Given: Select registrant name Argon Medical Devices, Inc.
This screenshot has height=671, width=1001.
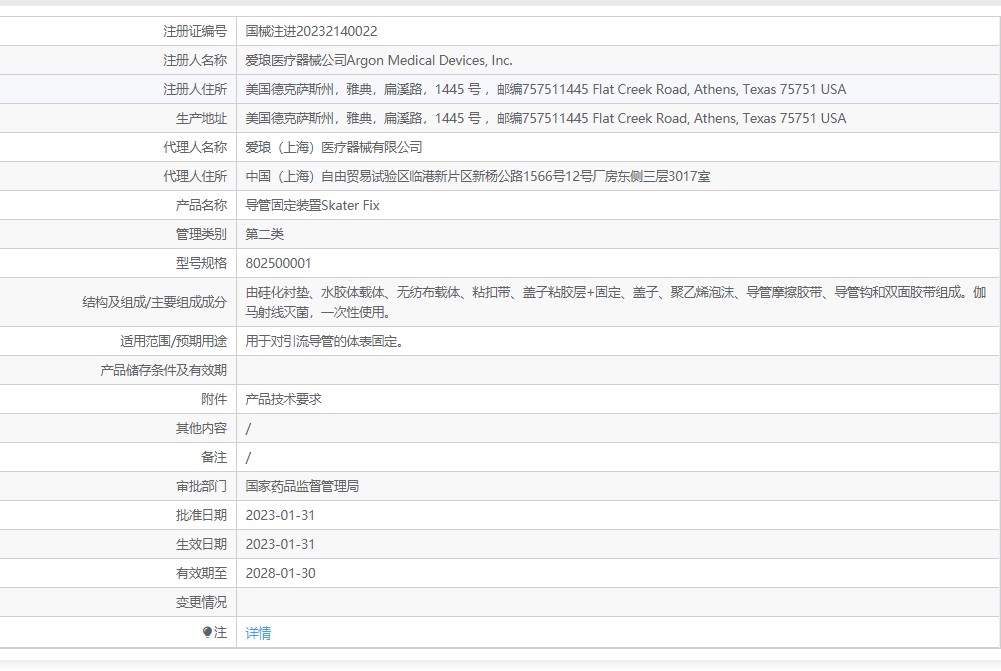Looking at the screenshot, I should click(x=429, y=61).
